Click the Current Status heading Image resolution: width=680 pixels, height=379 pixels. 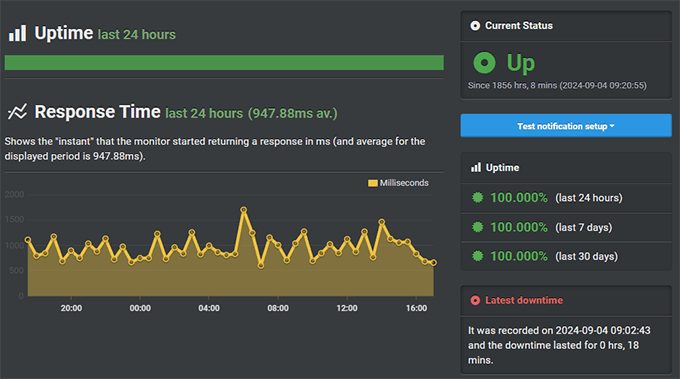(x=519, y=26)
